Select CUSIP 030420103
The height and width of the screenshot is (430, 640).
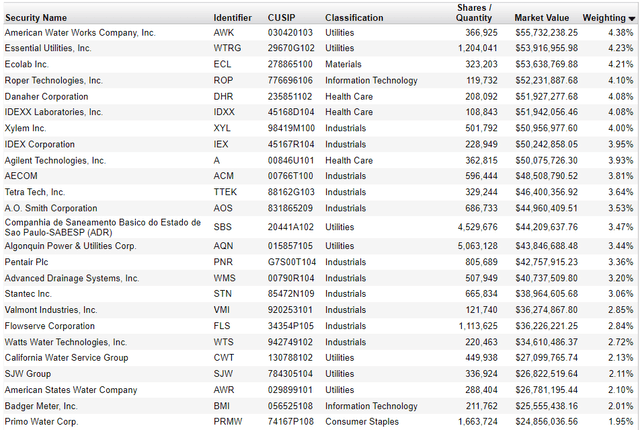290,33
